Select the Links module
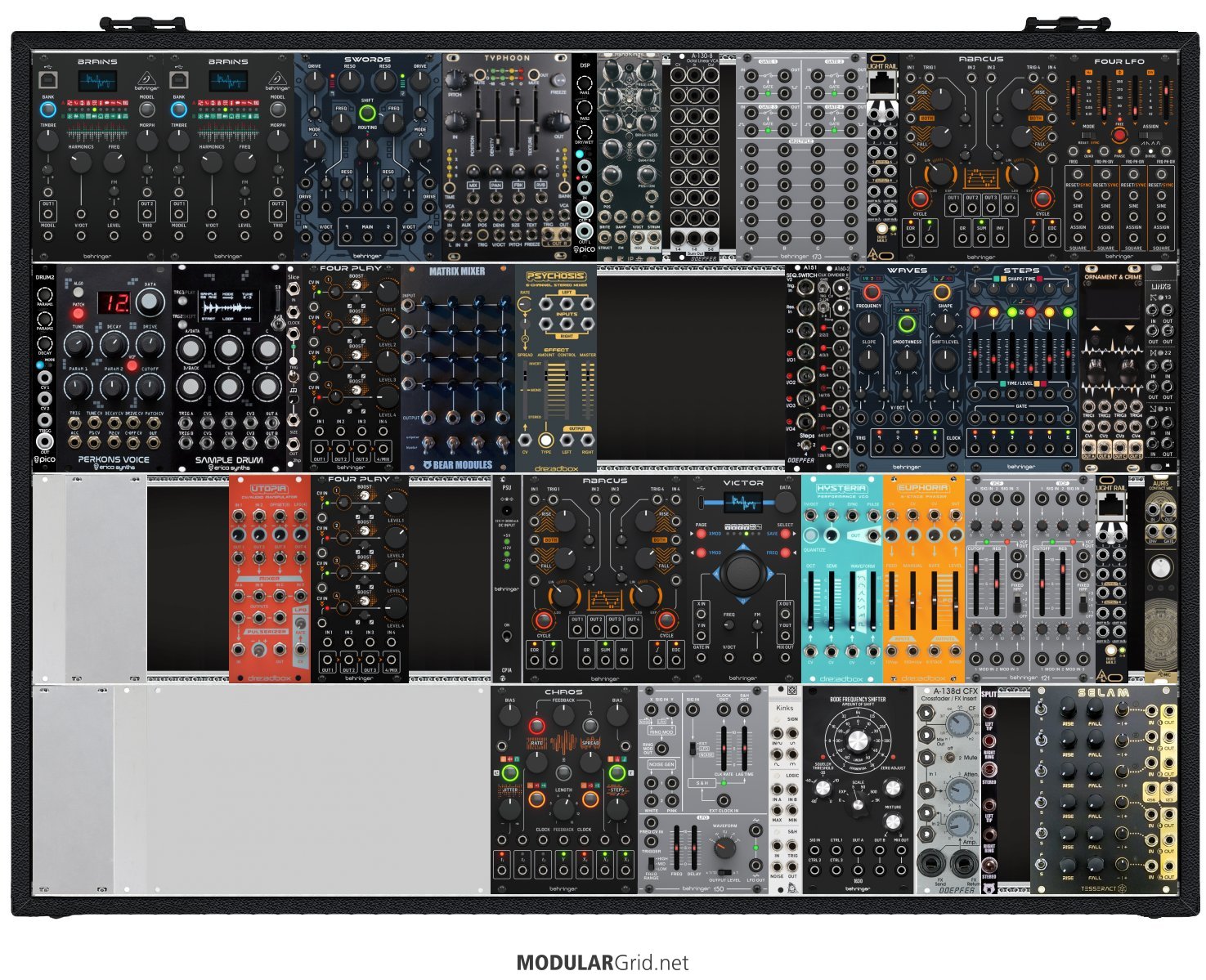This screenshot has width=1206, height=980. [1161, 368]
